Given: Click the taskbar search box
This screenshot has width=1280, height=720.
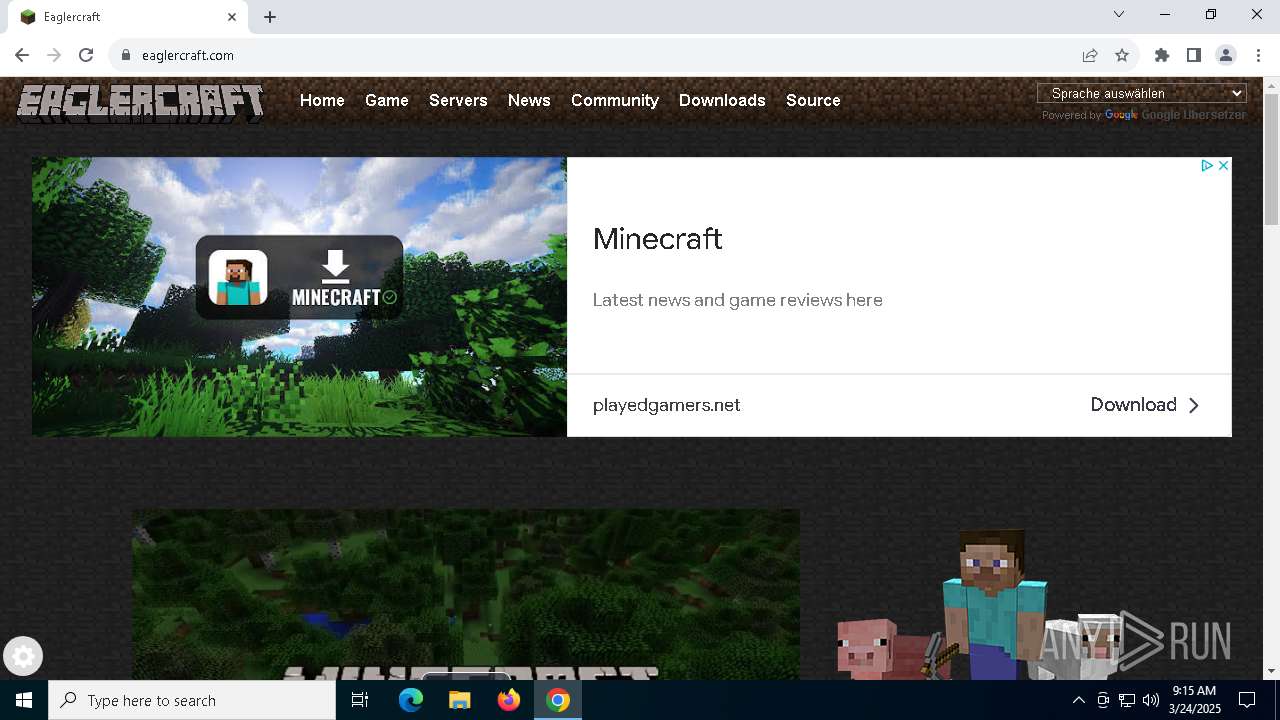Looking at the screenshot, I should [192, 700].
